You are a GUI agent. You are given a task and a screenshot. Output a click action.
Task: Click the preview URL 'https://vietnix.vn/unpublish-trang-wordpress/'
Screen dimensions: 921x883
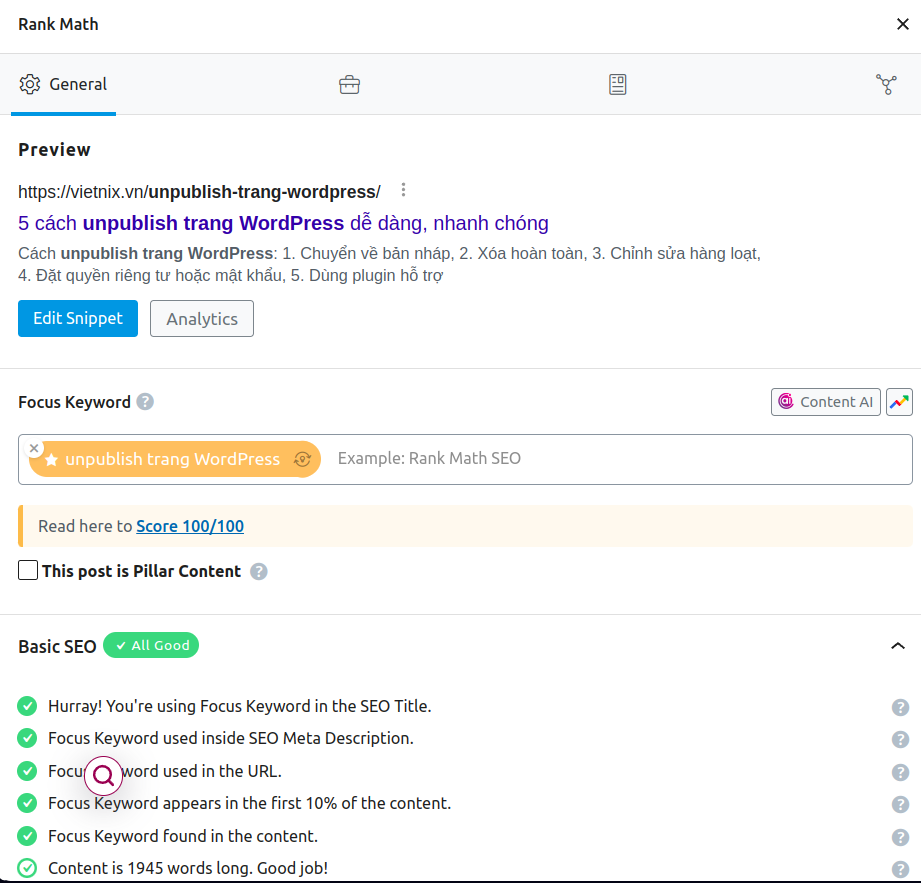tap(199, 192)
